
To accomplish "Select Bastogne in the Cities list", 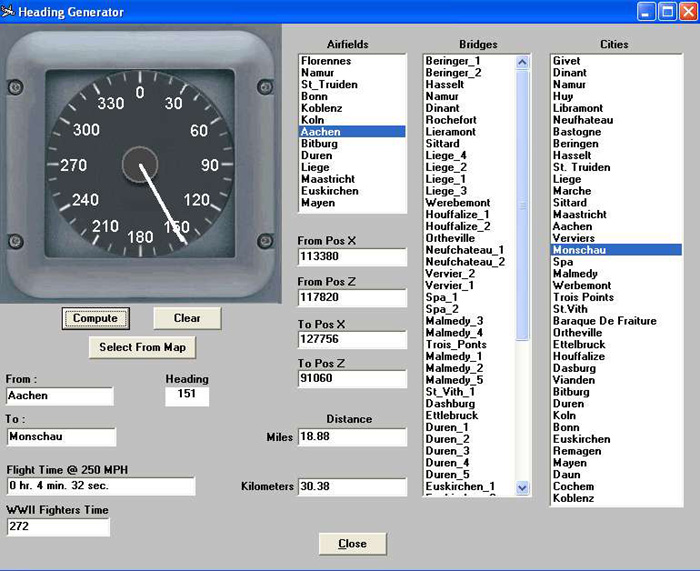I will [x=577, y=132].
